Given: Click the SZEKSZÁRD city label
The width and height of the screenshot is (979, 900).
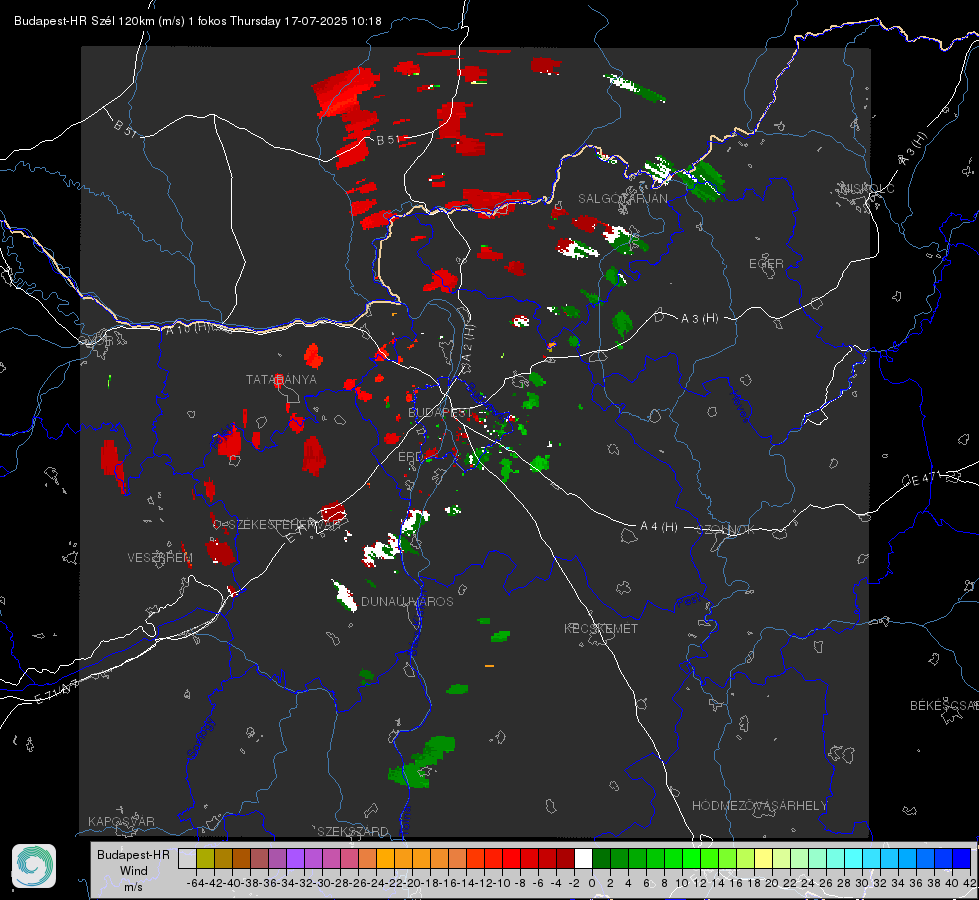Looking at the screenshot, I should 353,831.
